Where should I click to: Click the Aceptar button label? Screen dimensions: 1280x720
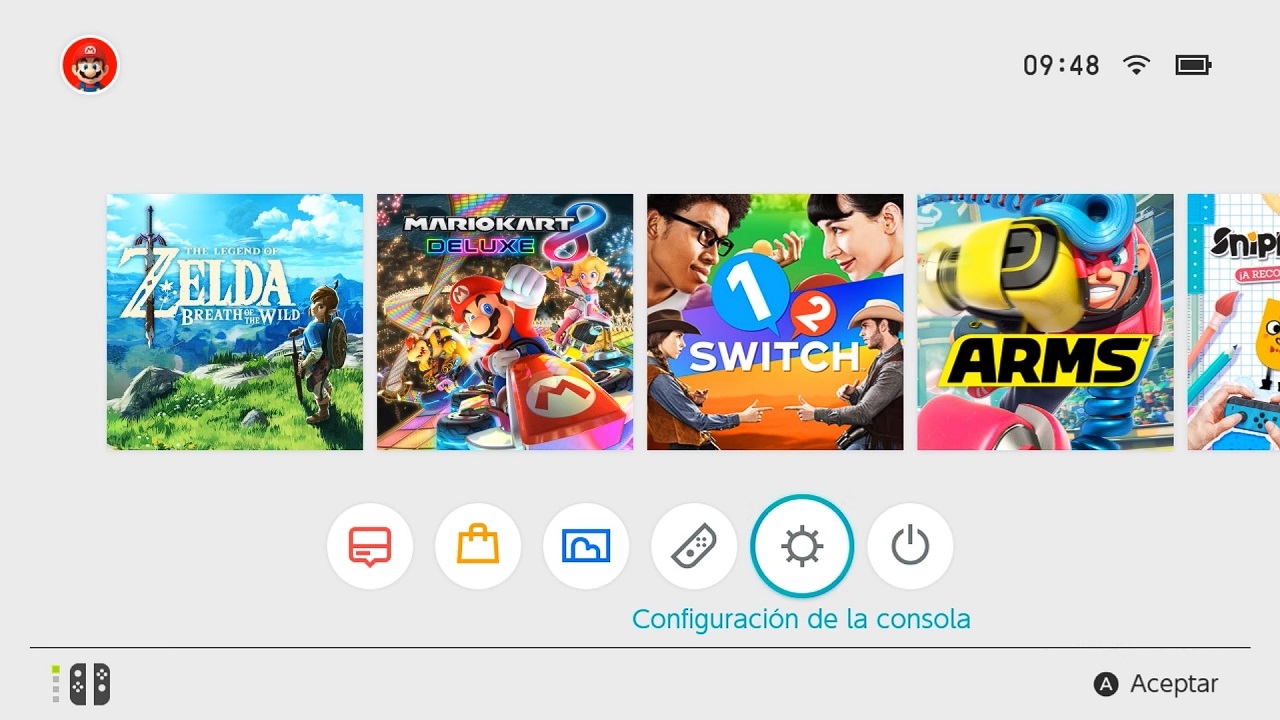[x=1174, y=684]
